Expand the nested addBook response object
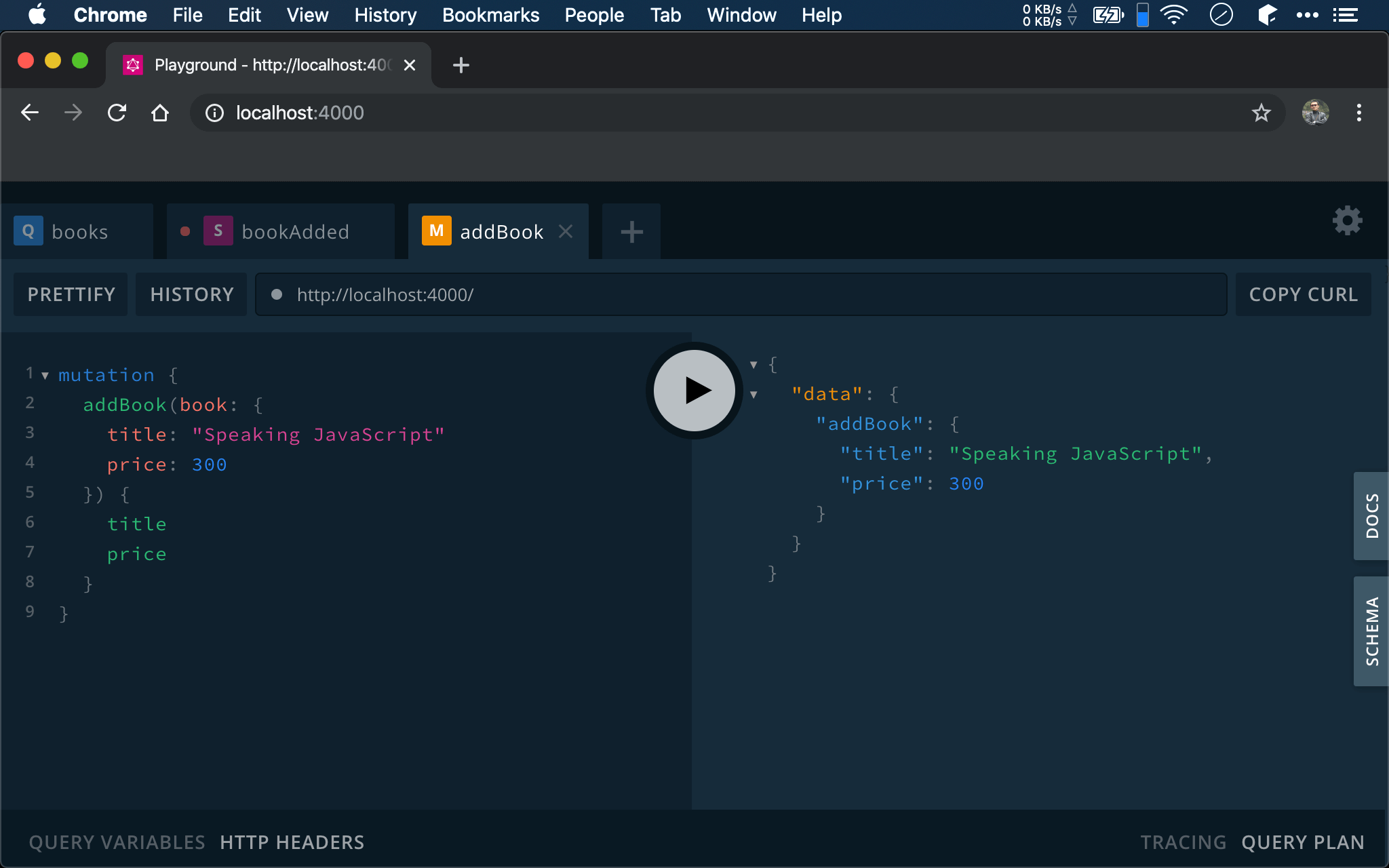The image size is (1389, 868). coord(755,423)
